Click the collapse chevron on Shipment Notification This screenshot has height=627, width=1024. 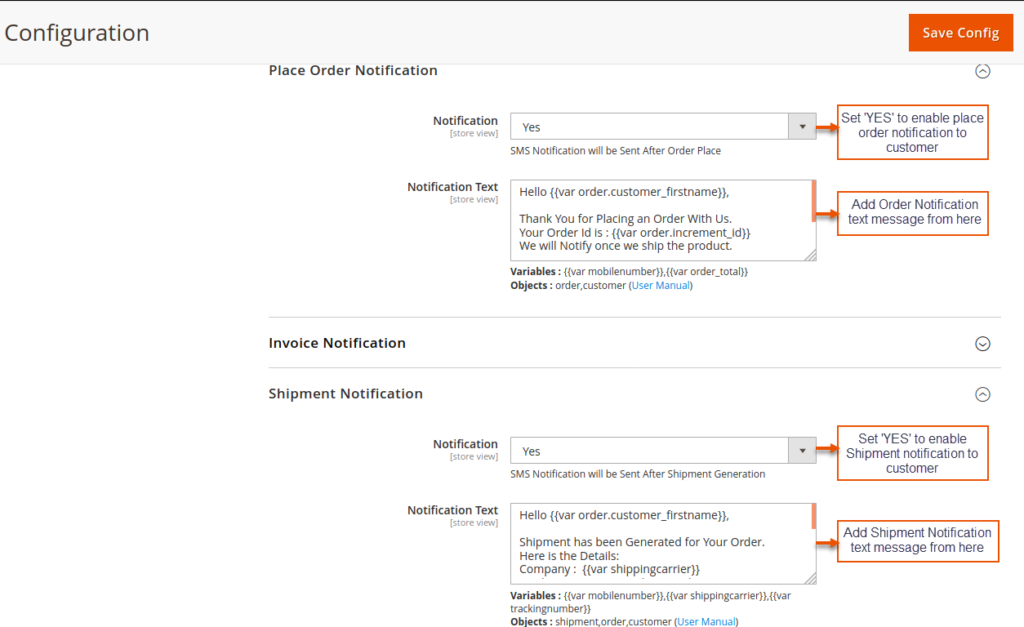983,394
